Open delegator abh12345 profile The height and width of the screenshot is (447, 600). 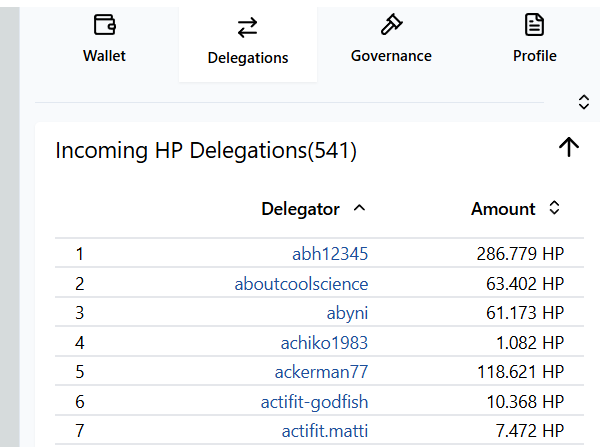tap(330, 254)
